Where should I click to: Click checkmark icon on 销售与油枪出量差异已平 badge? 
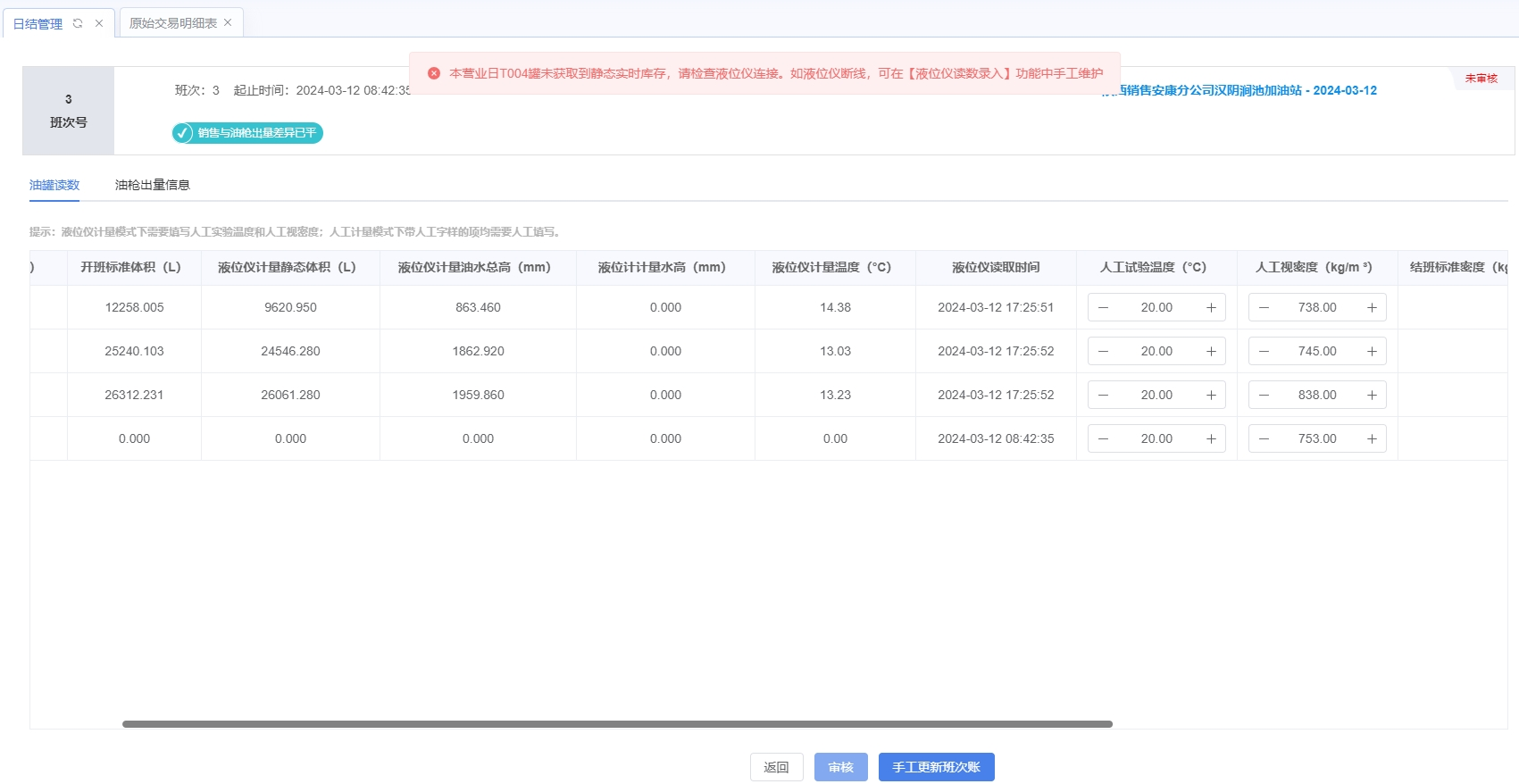(x=183, y=133)
